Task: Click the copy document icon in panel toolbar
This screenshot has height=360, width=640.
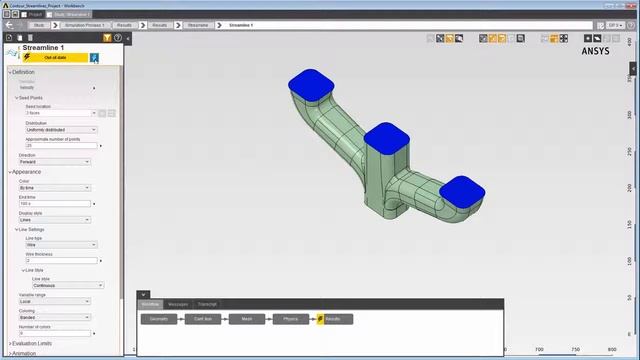Action: pyautogui.click(x=20, y=38)
